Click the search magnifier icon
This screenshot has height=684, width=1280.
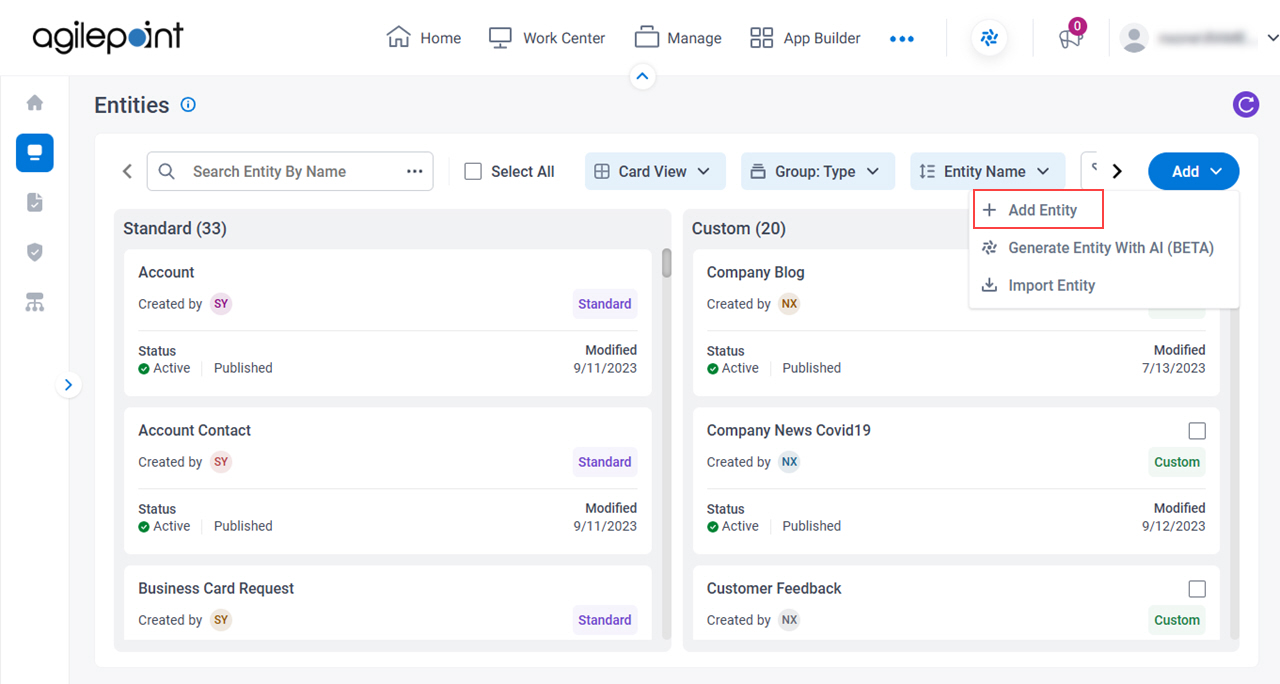click(167, 171)
